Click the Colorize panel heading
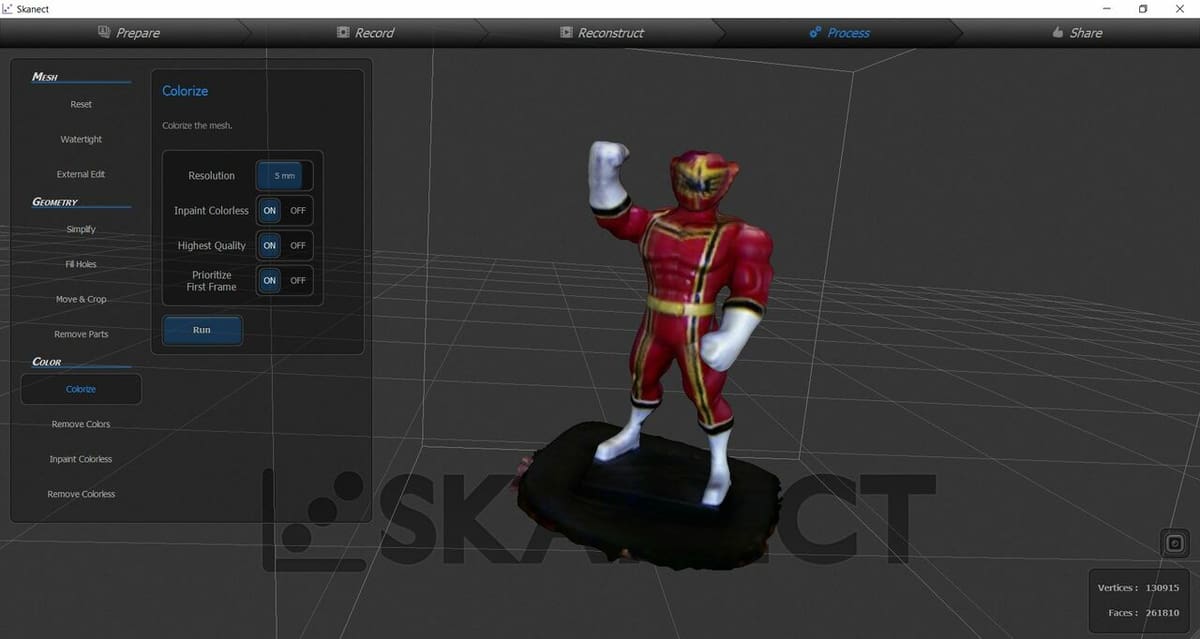The image size is (1200, 639). 185,91
